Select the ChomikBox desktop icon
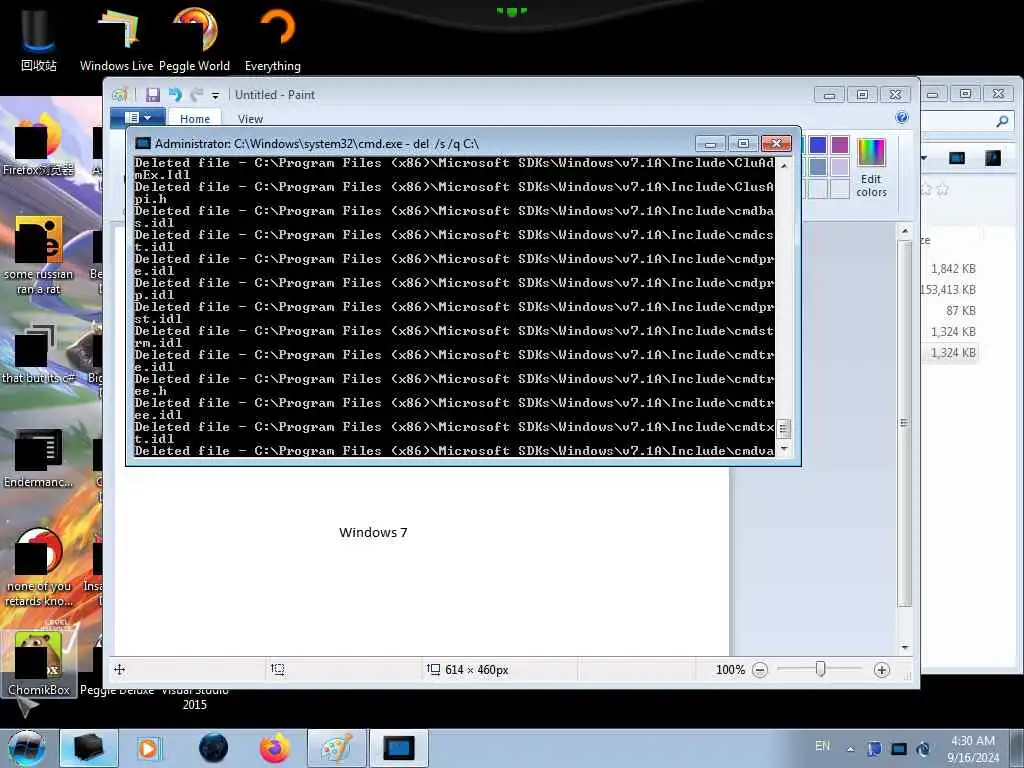This screenshot has width=1024, height=768. click(x=39, y=665)
